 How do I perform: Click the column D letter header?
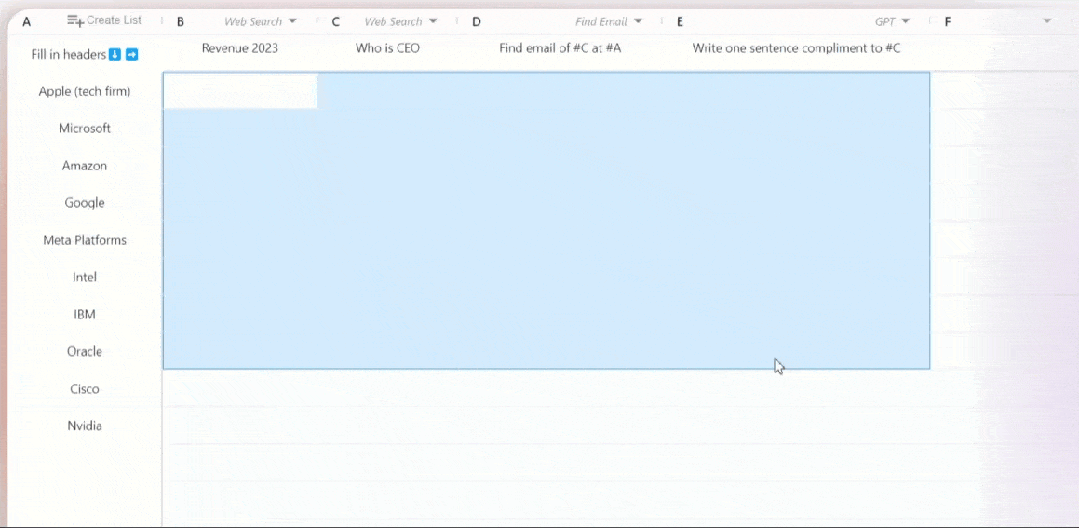click(x=476, y=22)
